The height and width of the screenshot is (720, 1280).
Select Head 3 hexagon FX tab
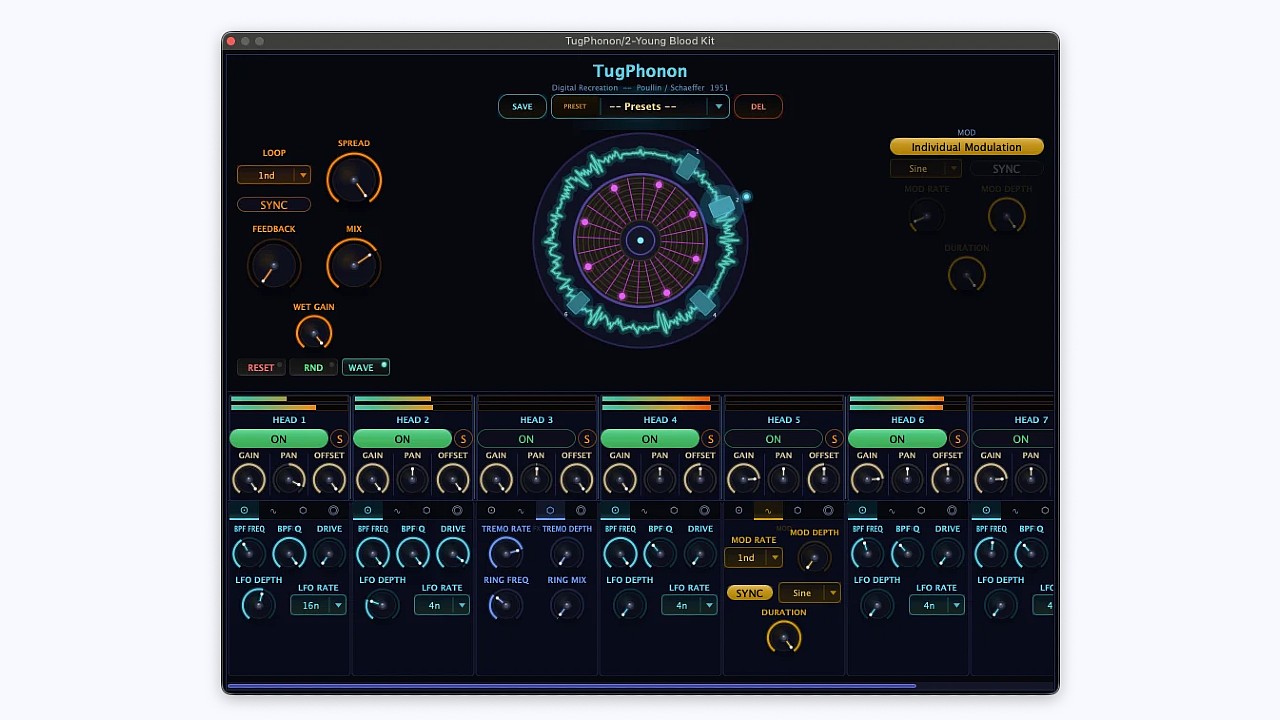550,511
